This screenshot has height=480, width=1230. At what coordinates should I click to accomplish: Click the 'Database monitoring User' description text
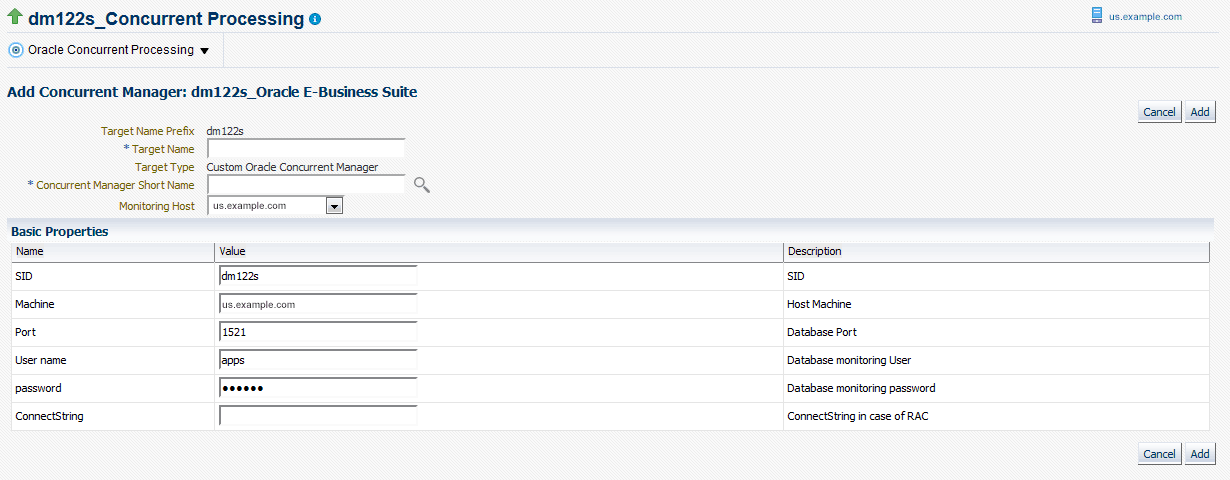click(848, 360)
